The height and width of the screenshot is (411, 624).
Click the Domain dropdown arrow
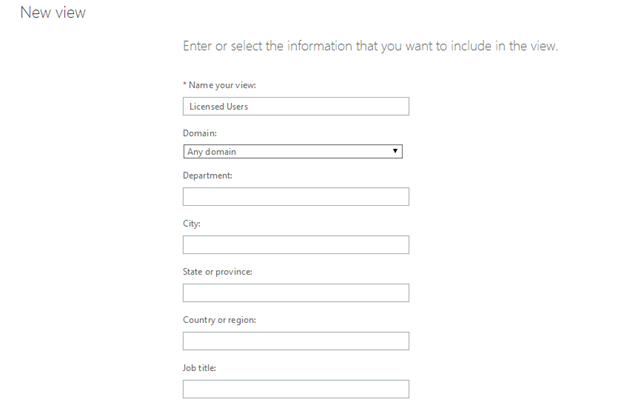pos(396,151)
